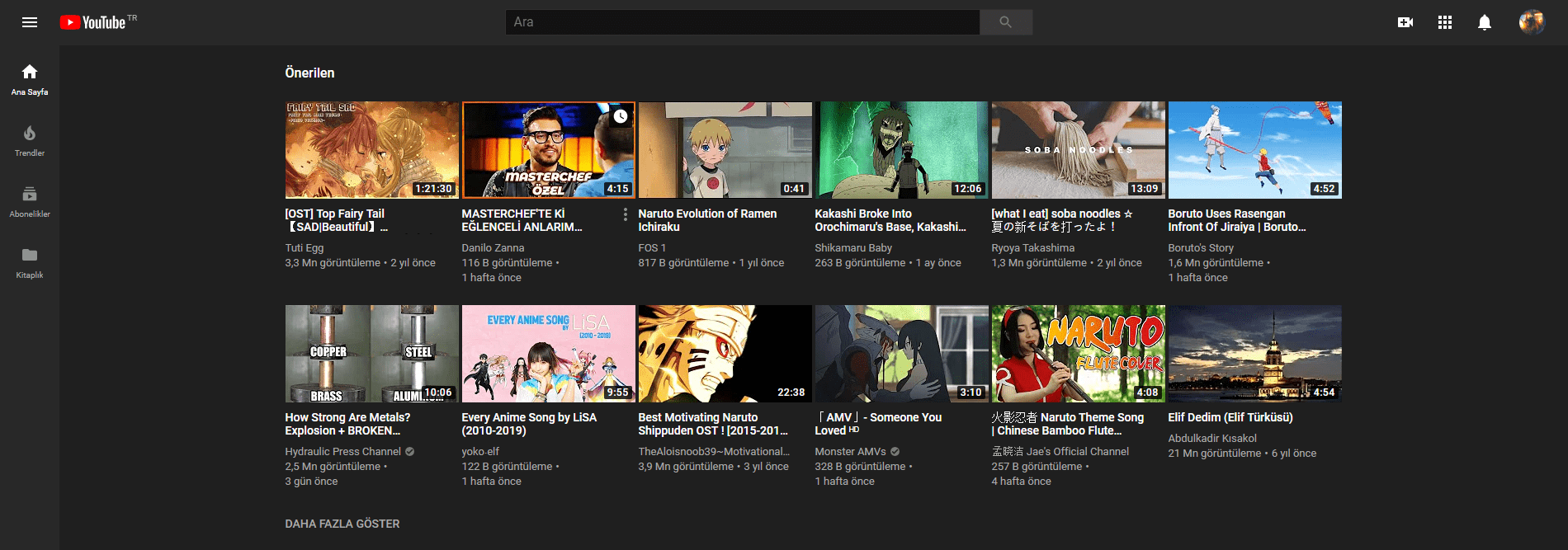Open the Boruto's Story channel

[x=1201, y=248]
